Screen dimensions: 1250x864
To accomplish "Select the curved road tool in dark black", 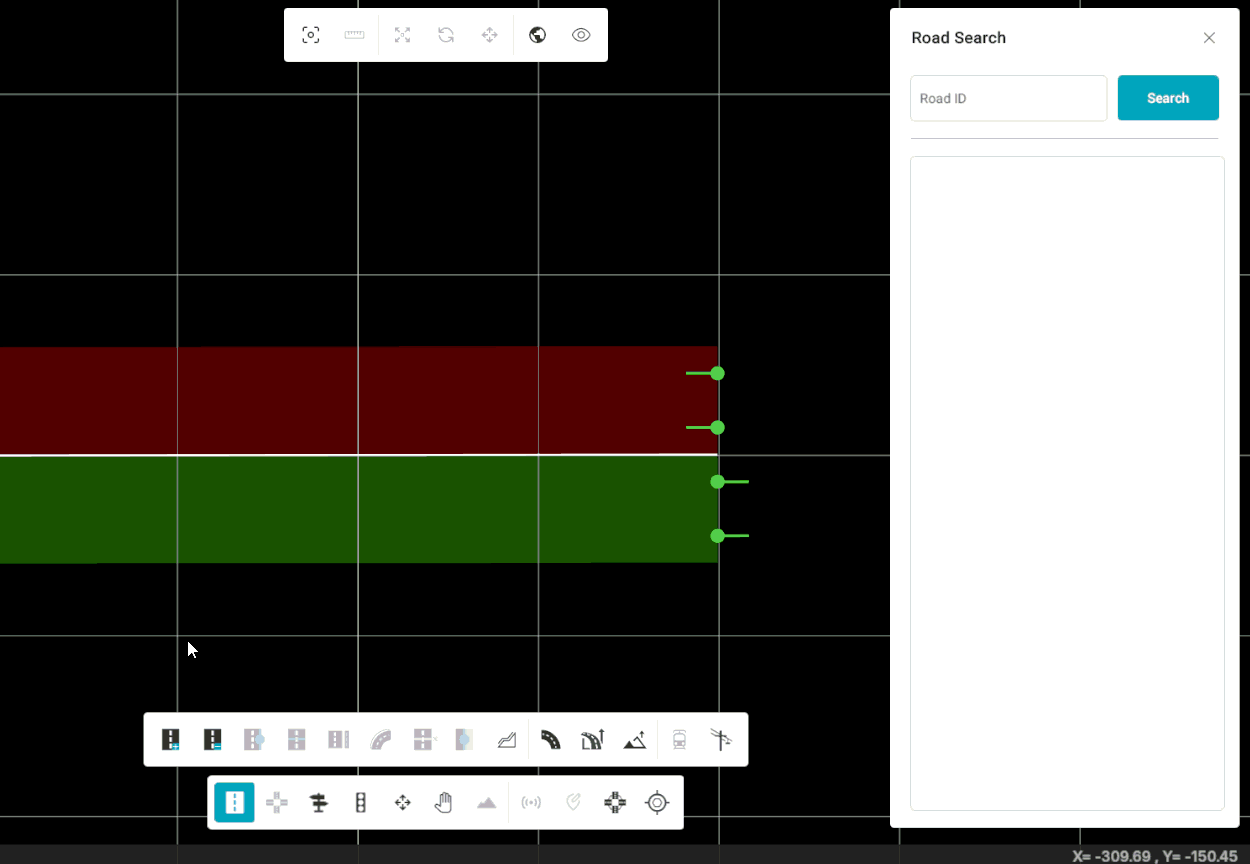I will (x=550, y=740).
